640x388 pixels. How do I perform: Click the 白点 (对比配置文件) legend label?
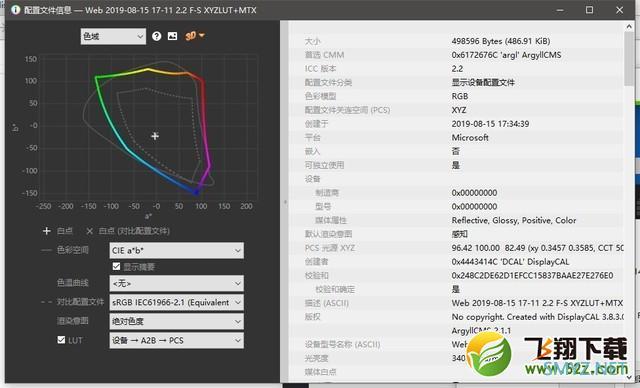pyautogui.click(x=134, y=231)
